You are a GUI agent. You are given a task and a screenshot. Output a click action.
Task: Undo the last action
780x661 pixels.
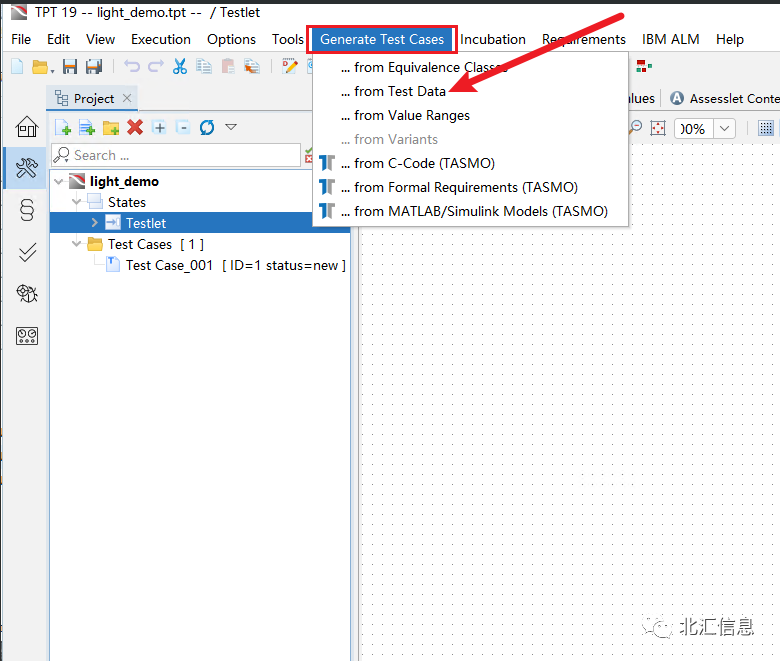(132, 66)
